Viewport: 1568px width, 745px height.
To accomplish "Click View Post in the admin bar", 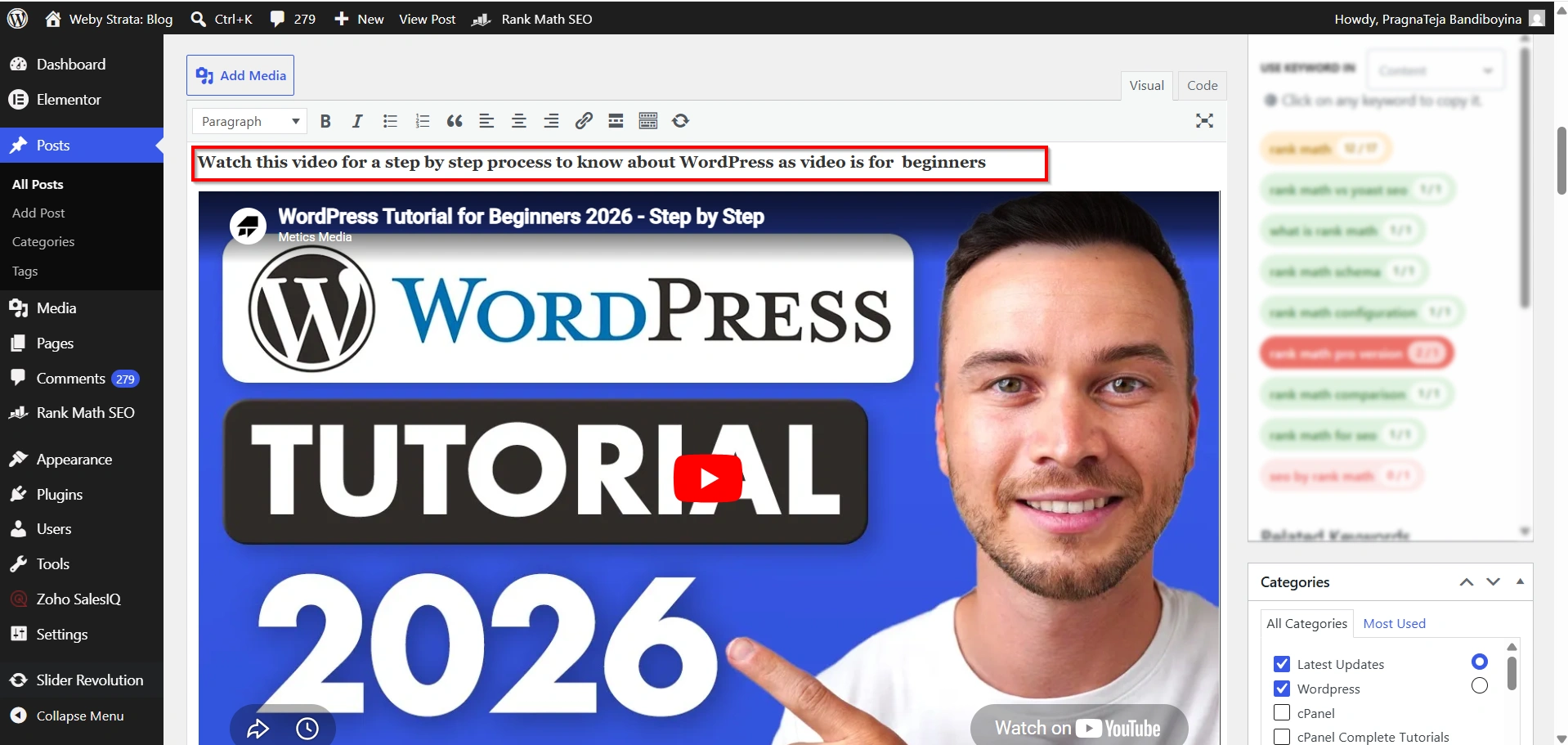I will pyautogui.click(x=427, y=19).
